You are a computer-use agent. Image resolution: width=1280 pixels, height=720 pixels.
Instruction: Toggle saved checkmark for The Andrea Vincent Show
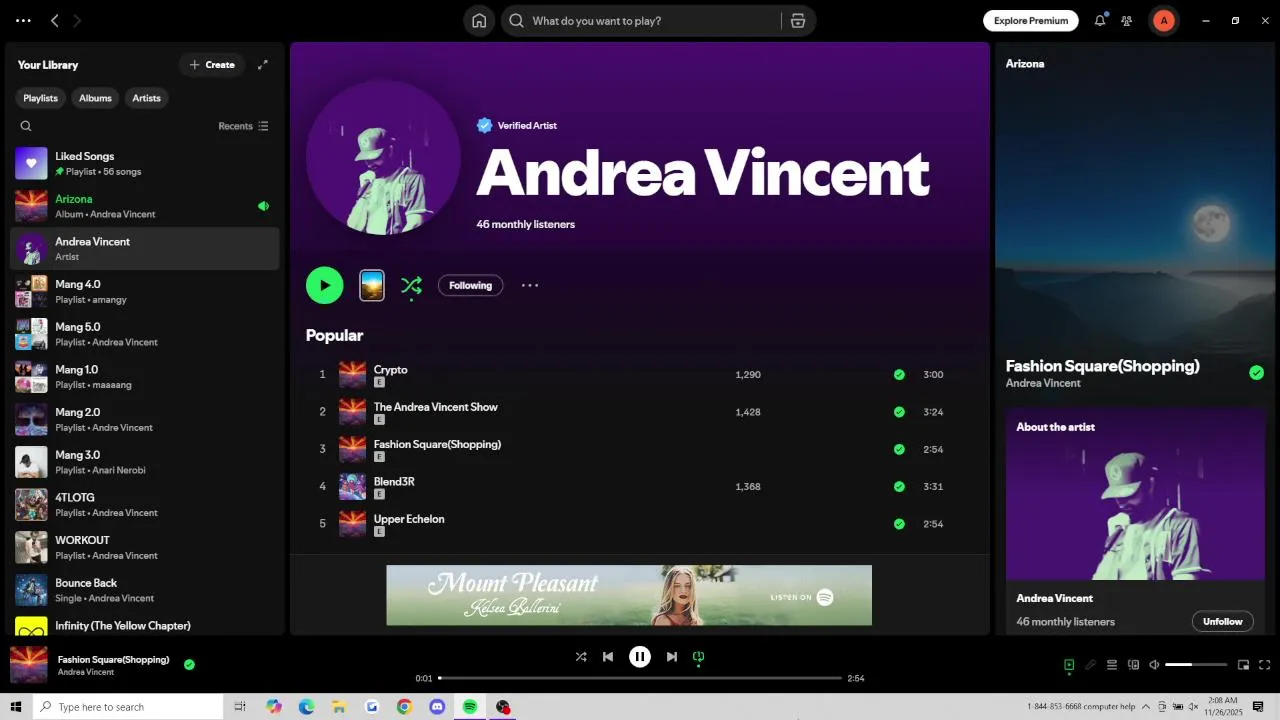tap(899, 412)
